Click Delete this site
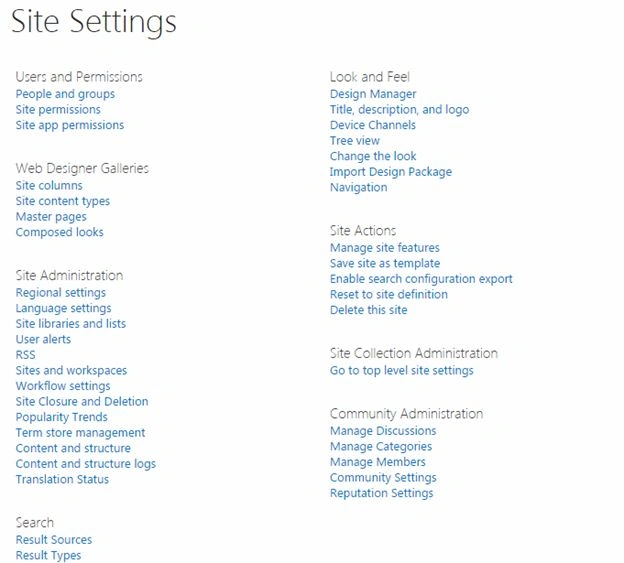The height and width of the screenshot is (563, 624). point(369,310)
